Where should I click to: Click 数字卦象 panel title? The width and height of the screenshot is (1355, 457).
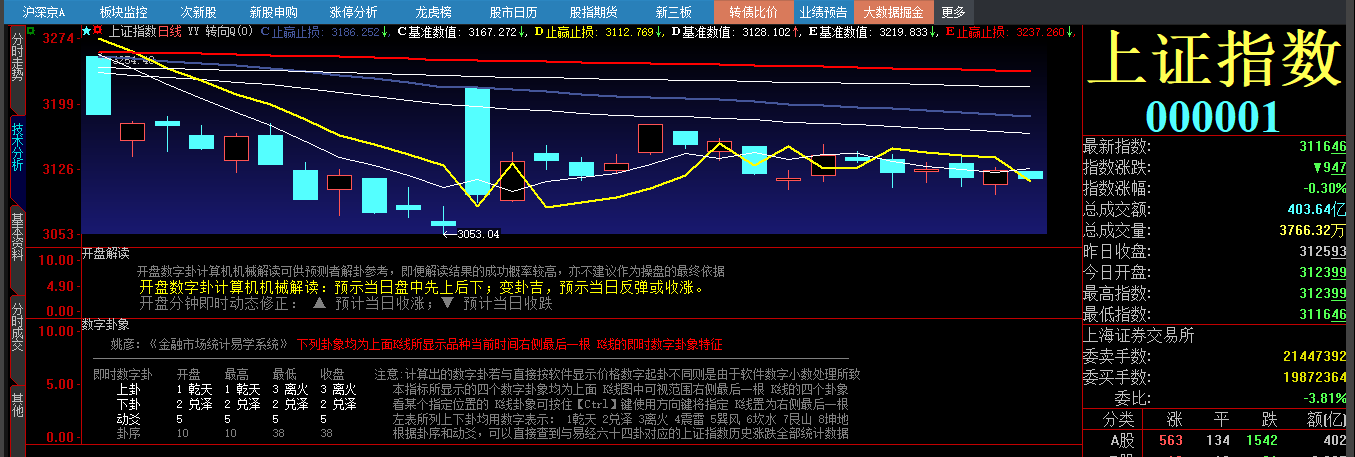[x=105, y=325]
